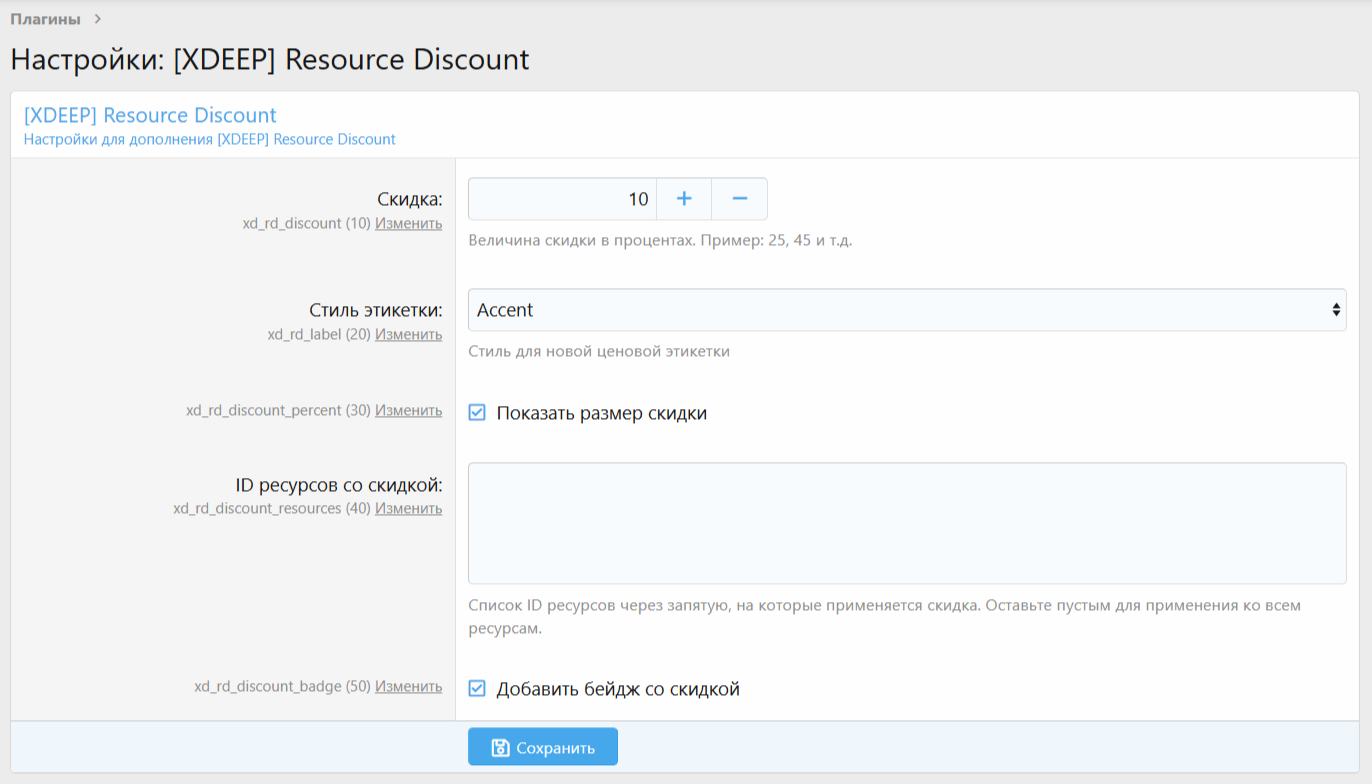Toggle the Добавить бейдж со скидкой checkbox
Viewport: 1372px width, 784px height.
tap(478, 689)
